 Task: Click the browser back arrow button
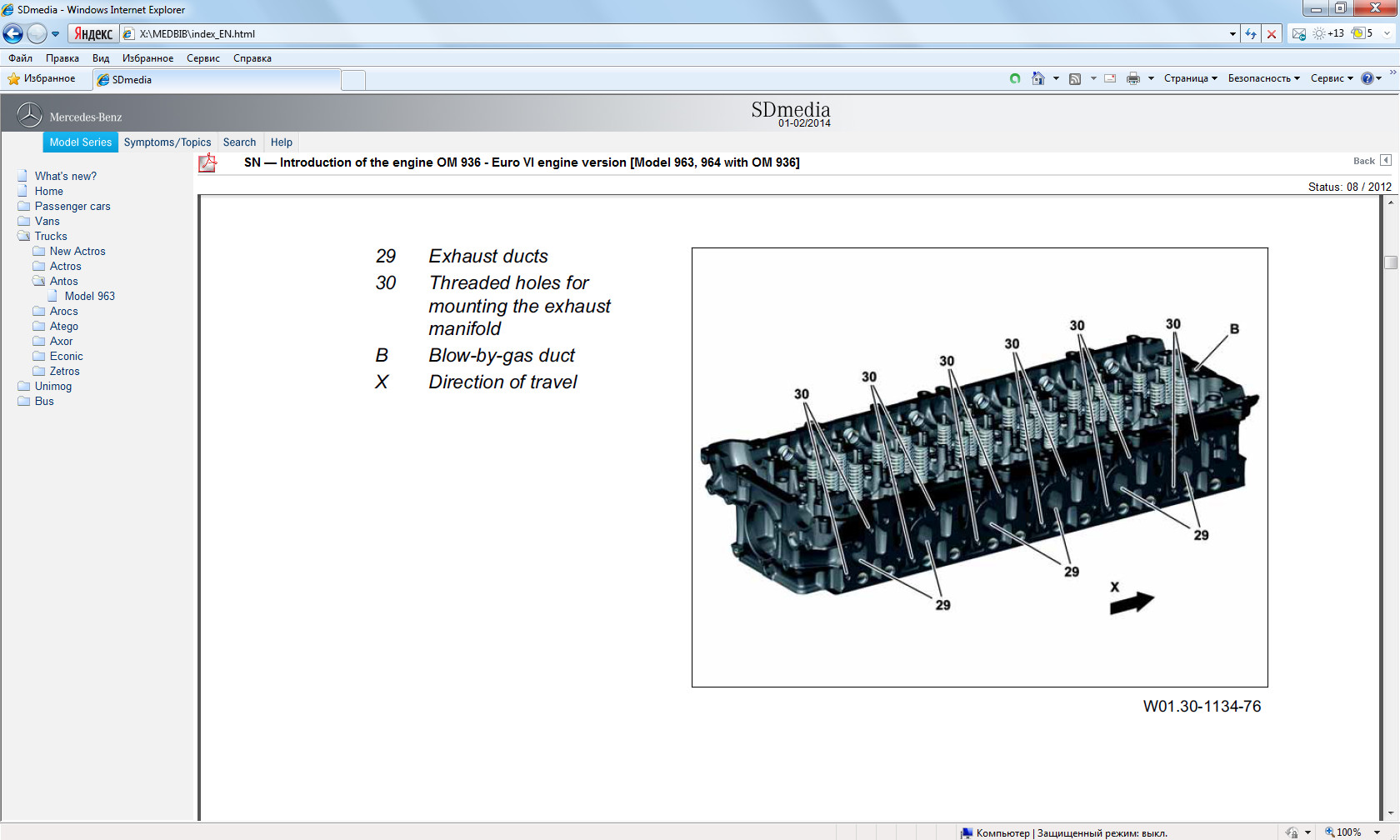(13, 34)
